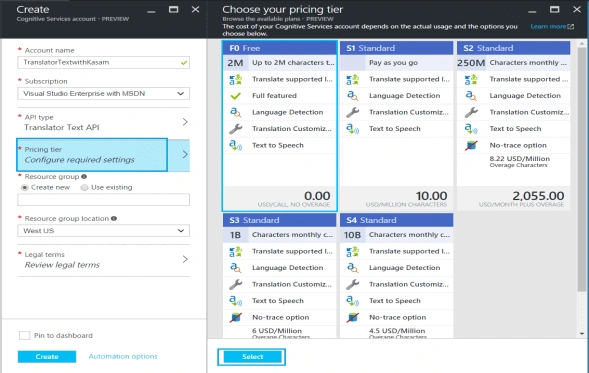This screenshot has width=589, height=373.
Task: Expand the API type chevron
Action: click(x=185, y=122)
